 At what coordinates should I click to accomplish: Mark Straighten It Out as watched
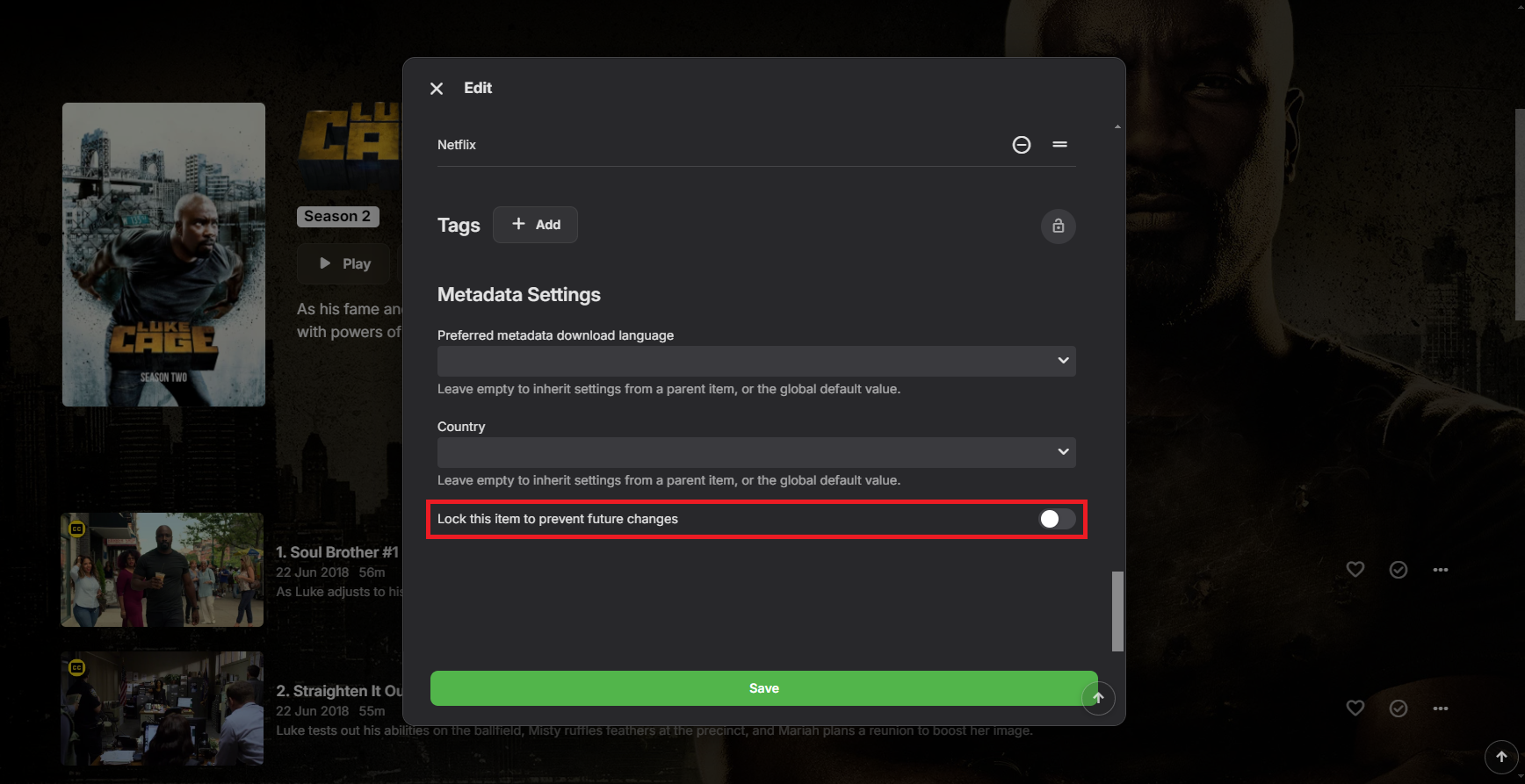(x=1399, y=708)
